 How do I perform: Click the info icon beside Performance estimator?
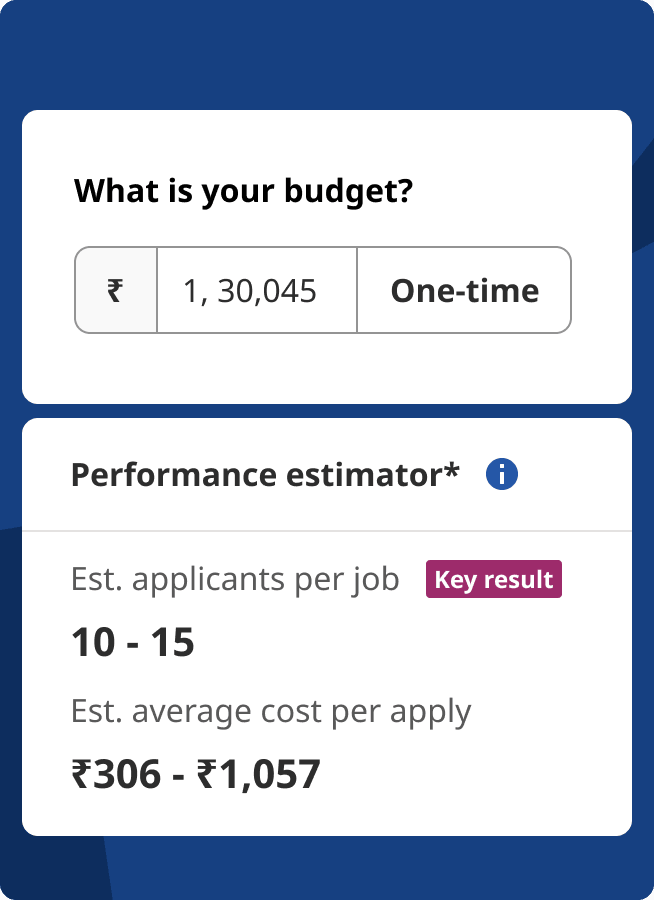tap(501, 475)
